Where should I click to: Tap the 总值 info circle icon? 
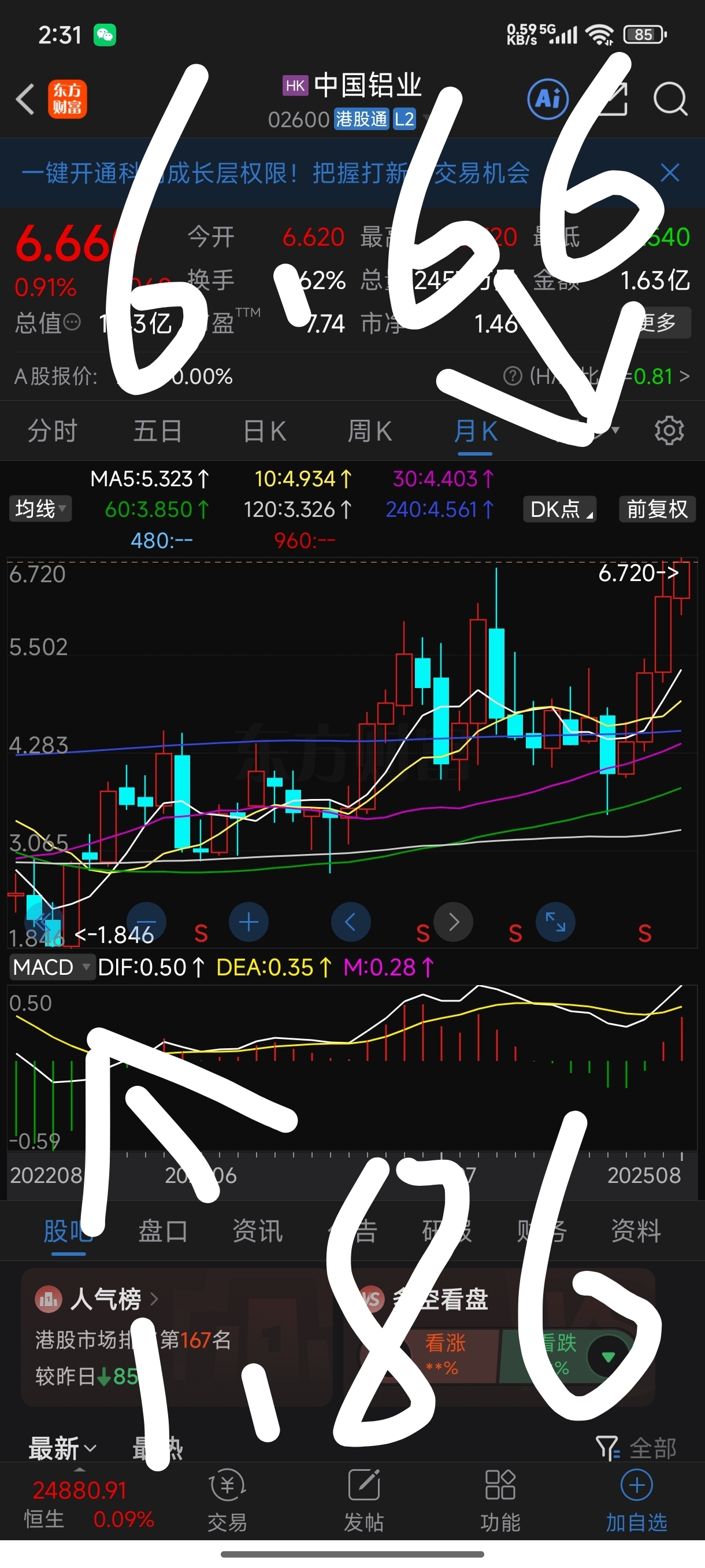tap(72, 322)
